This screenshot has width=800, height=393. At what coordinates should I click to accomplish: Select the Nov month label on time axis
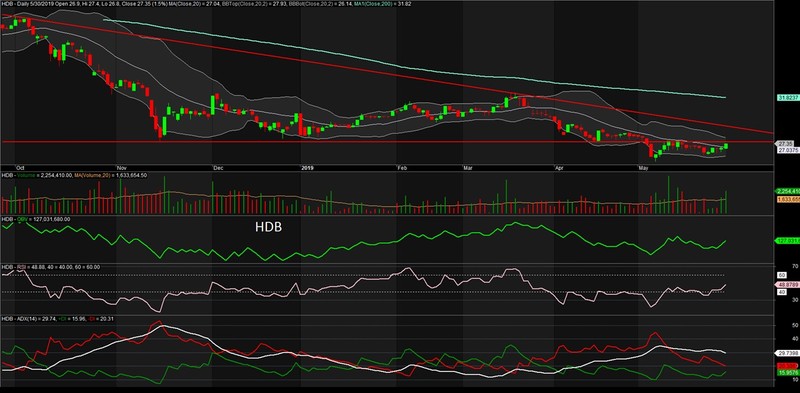click(x=121, y=167)
